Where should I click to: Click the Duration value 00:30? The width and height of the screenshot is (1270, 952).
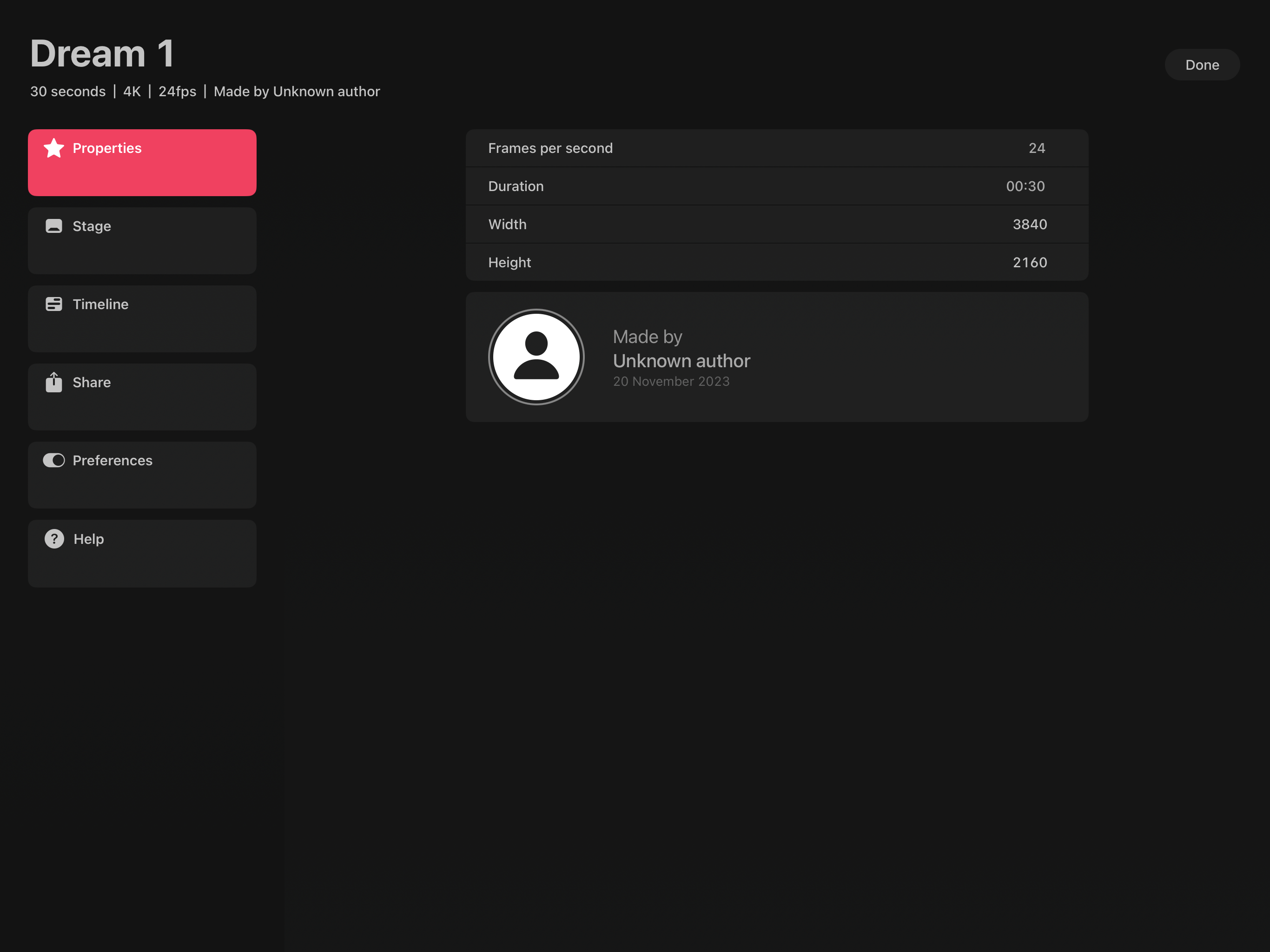[1025, 186]
